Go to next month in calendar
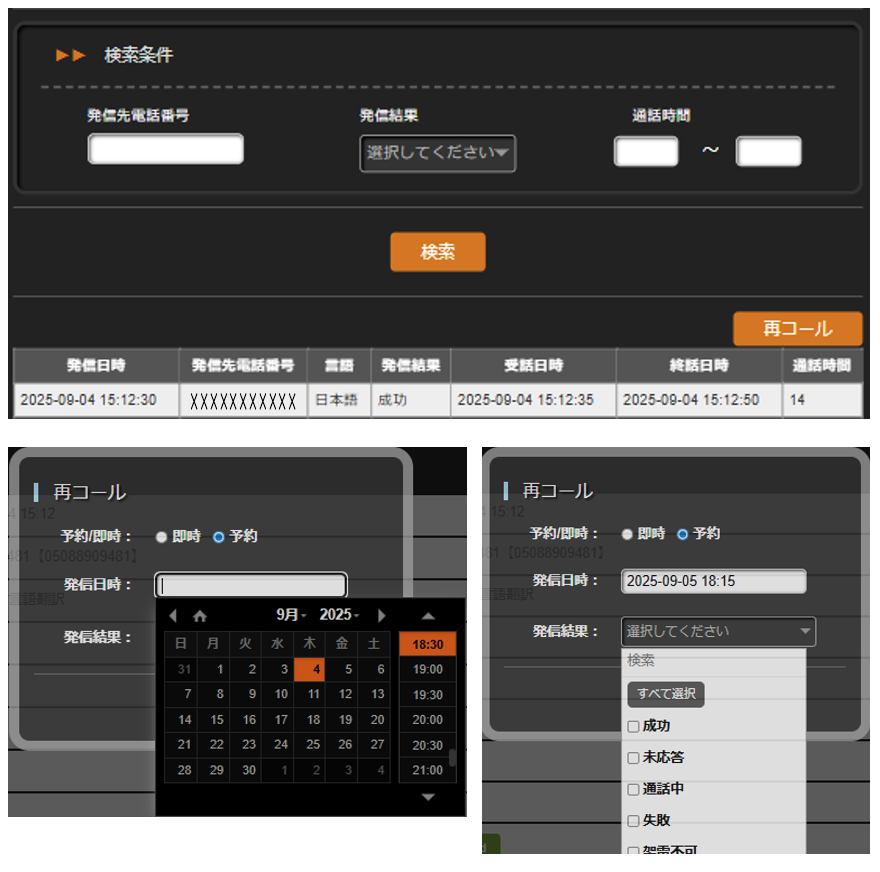This screenshot has height=872, width=880. coord(381,616)
